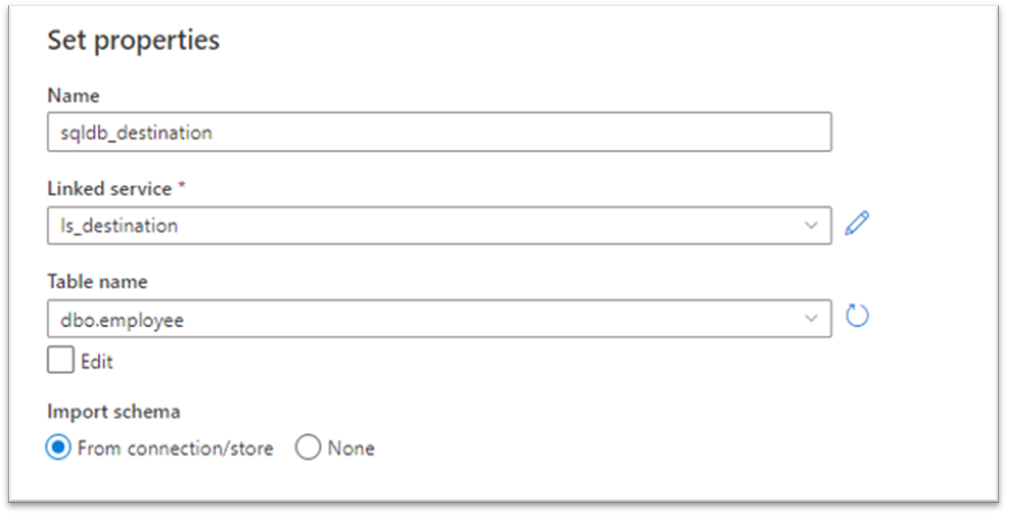Click the pencil icon to edit linked service
The height and width of the screenshot is (515, 1009).
[856, 223]
